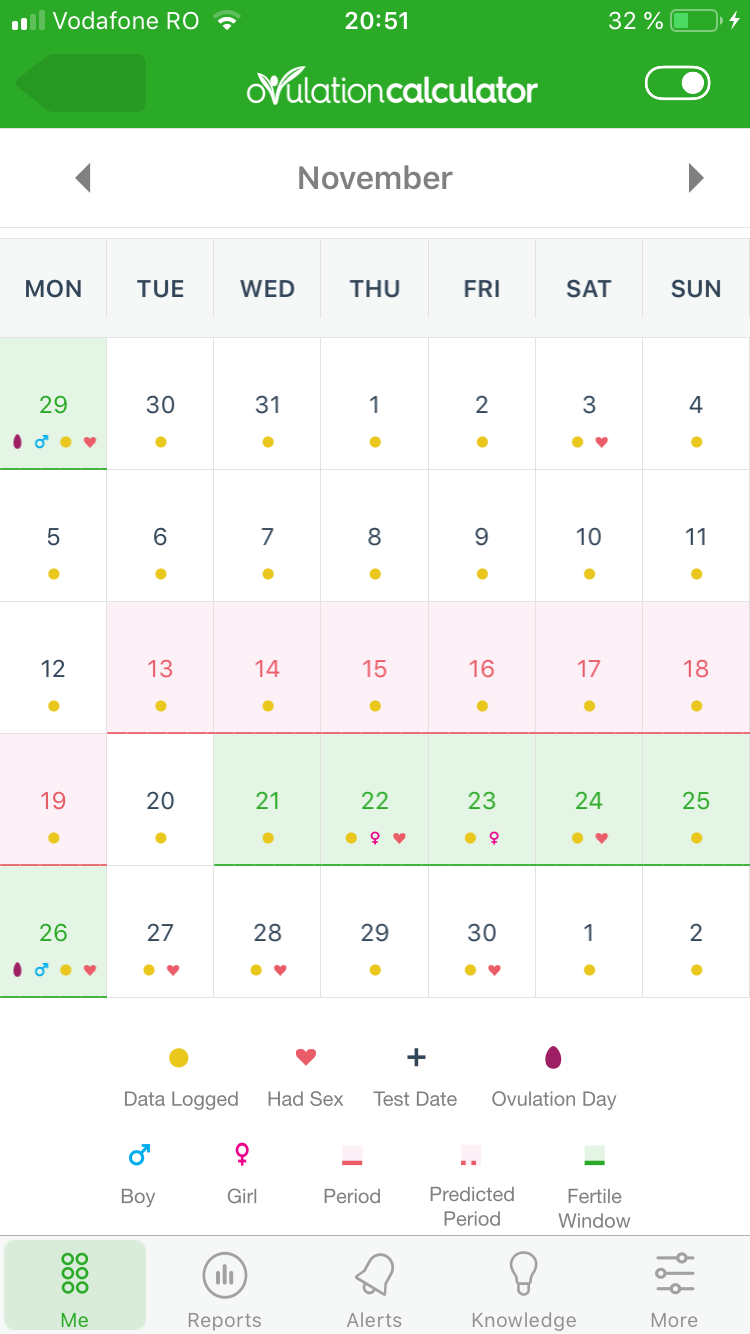Image resolution: width=750 pixels, height=1334 pixels.
Task: Tap the Predicted Period legend swatch
Action: [x=471, y=1155]
